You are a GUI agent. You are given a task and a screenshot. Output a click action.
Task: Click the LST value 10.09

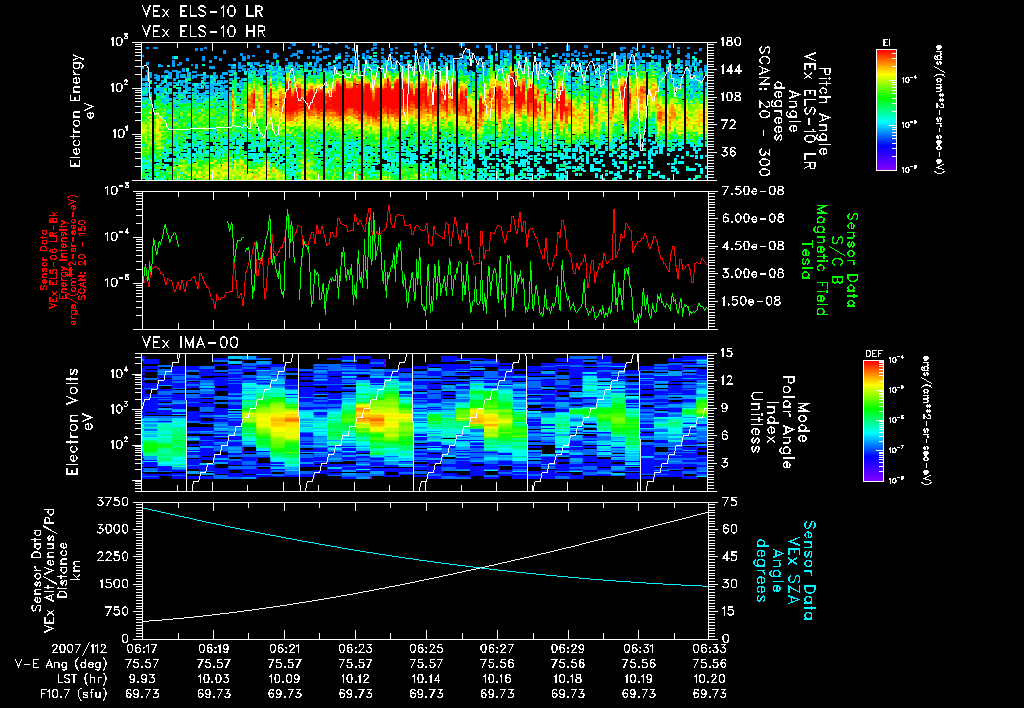point(284,679)
